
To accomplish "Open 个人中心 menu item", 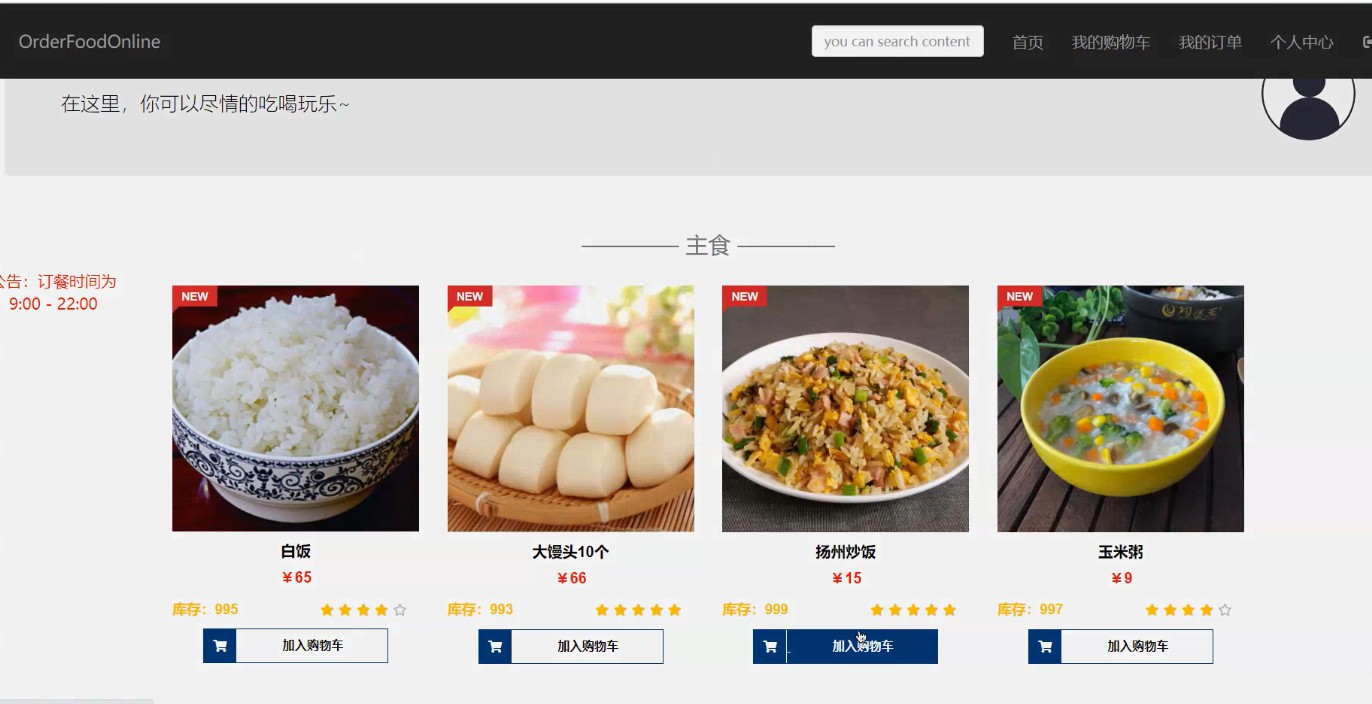I will (1301, 42).
